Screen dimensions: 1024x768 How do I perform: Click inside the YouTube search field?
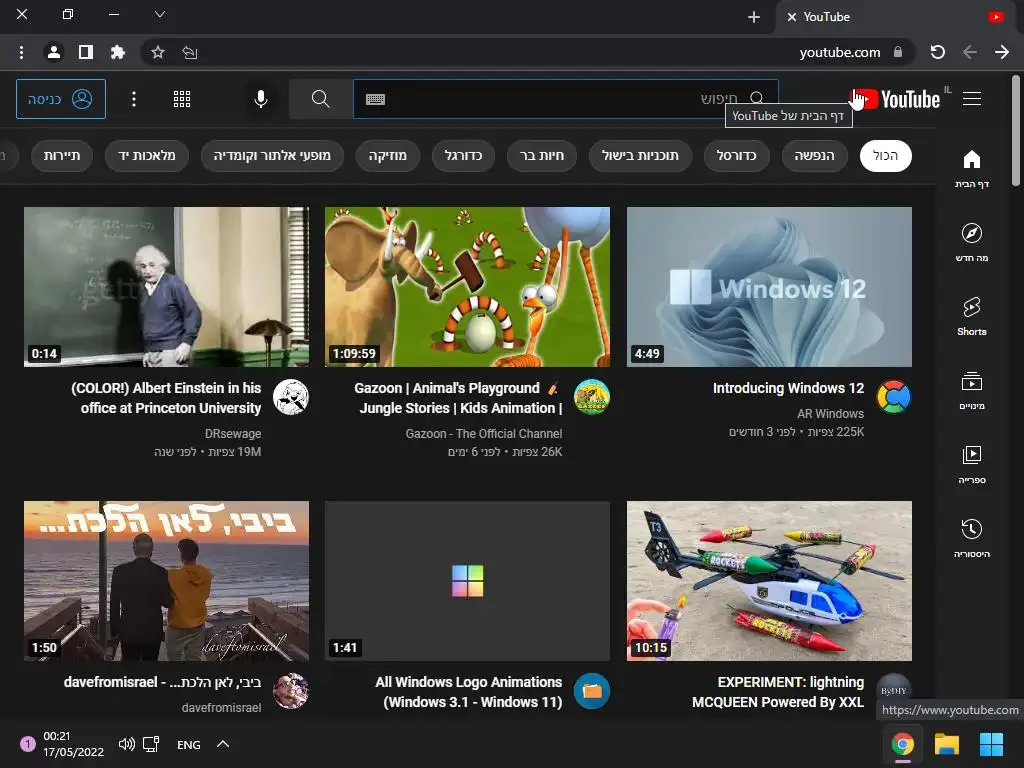pyautogui.click(x=565, y=99)
